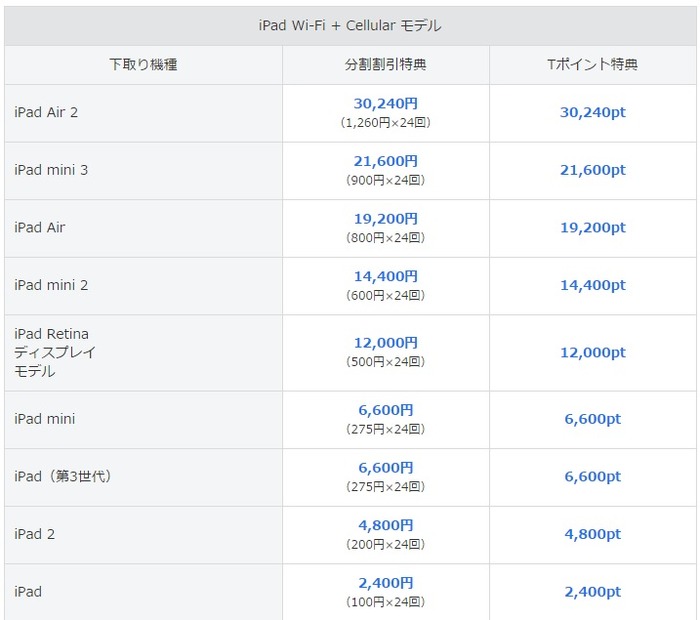Click the 2,400円 discount amount

[x=386, y=583]
